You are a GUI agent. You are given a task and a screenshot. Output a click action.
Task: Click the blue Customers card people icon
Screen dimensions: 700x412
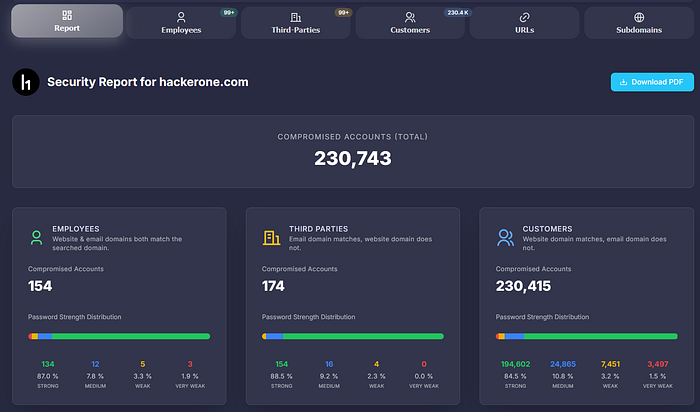[505, 237]
